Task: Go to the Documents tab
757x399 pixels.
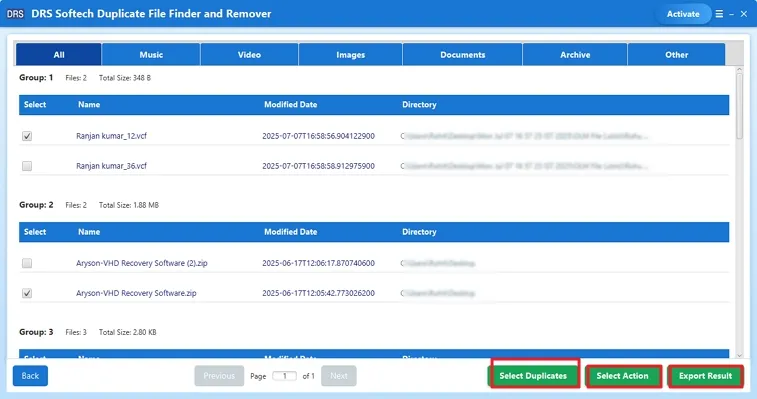Action: pyautogui.click(x=463, y=55)
